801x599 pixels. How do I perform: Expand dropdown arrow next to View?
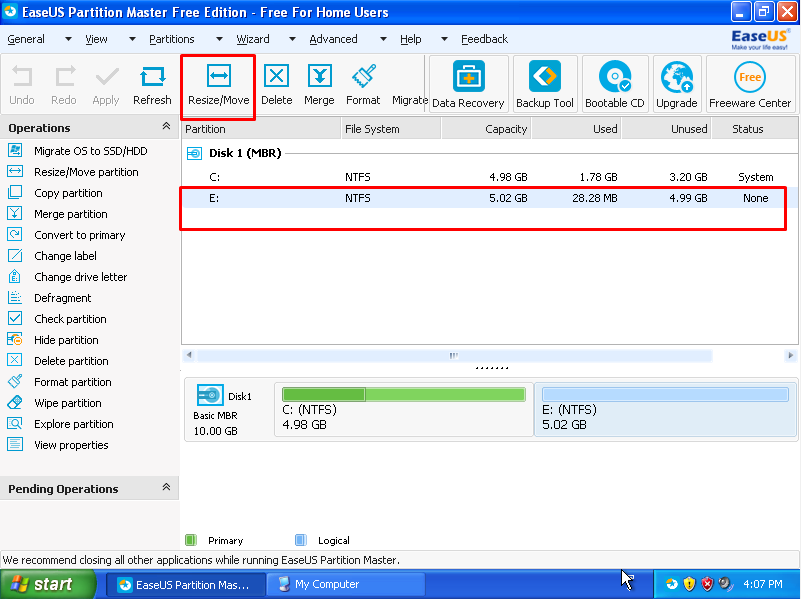point(132,39)
